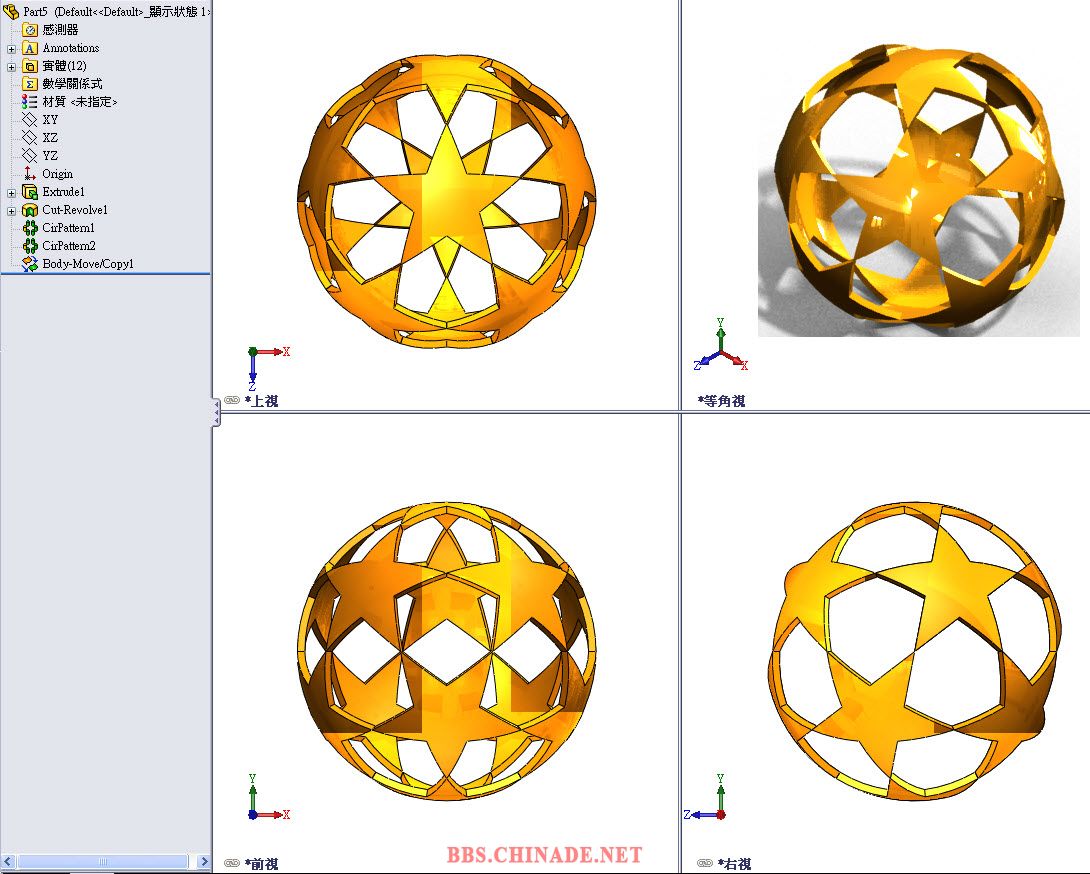Click the rendered ball in isometric view
This screenshot has width=1090, height=874.
(918, 188)
